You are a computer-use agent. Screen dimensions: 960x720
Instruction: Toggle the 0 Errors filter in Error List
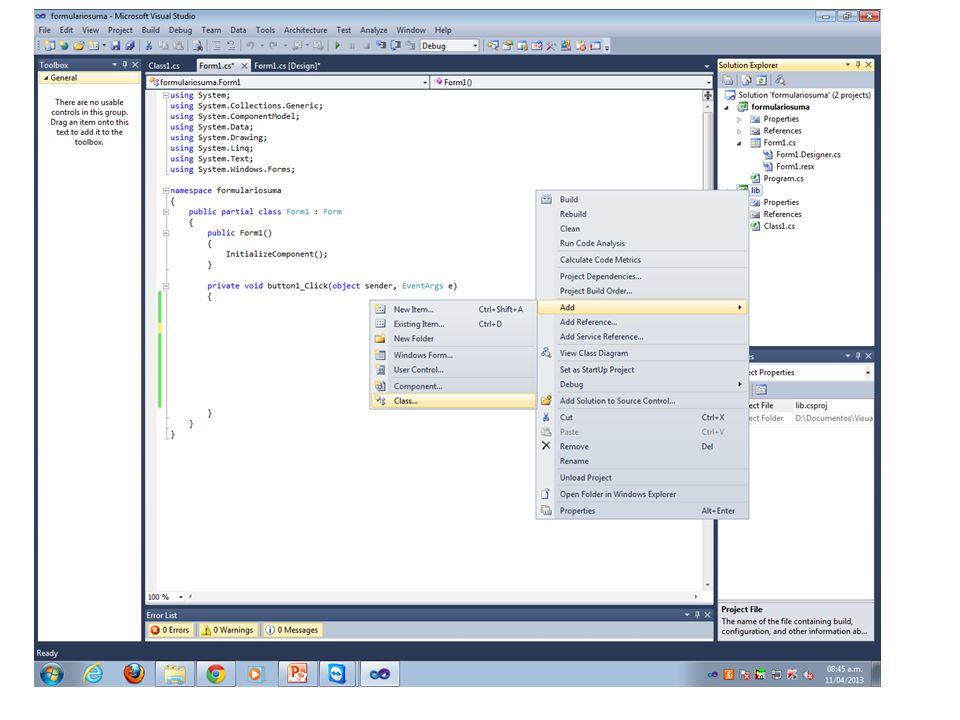click(x=170, y=630)
